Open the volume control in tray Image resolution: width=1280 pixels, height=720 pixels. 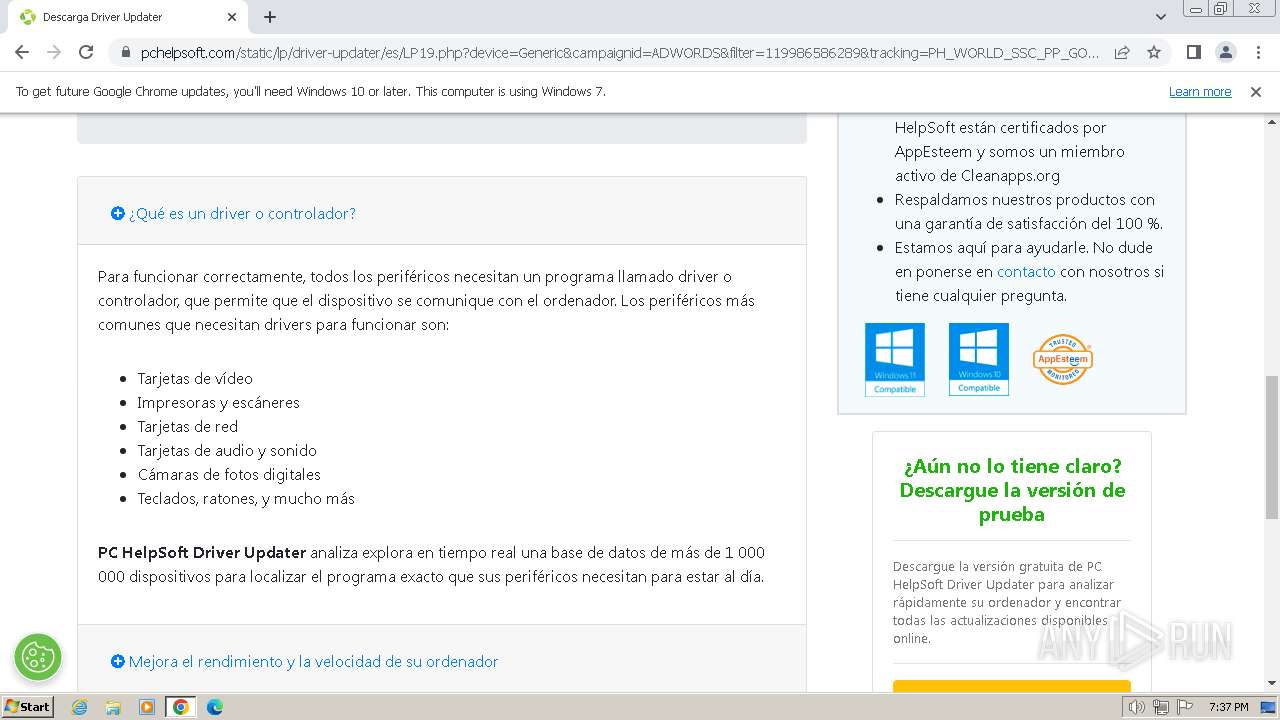1136,707
